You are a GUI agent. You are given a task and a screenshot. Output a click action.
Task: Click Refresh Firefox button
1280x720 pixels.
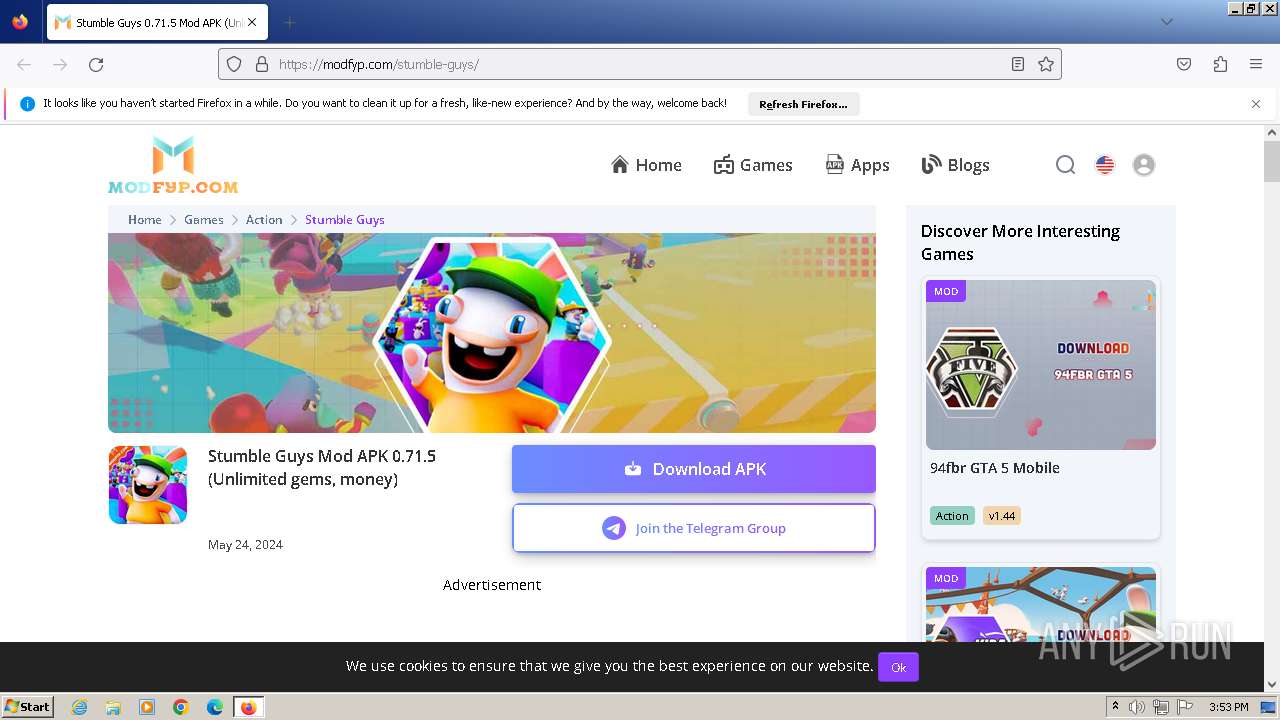(803, 104)
